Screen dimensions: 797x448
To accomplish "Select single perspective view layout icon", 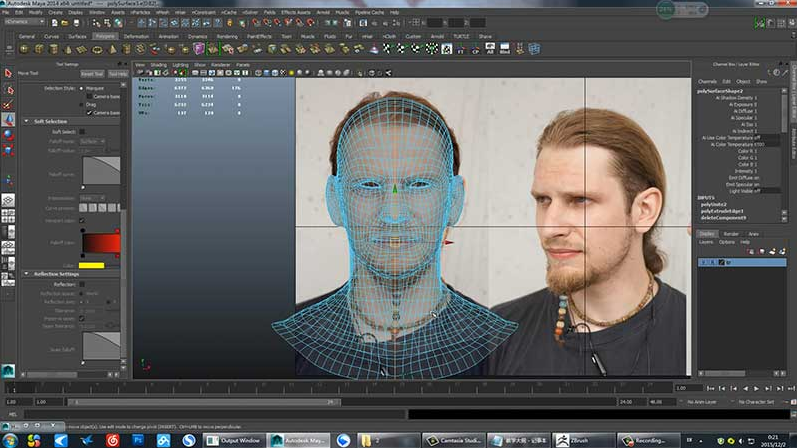I will [x=8, y=200].
